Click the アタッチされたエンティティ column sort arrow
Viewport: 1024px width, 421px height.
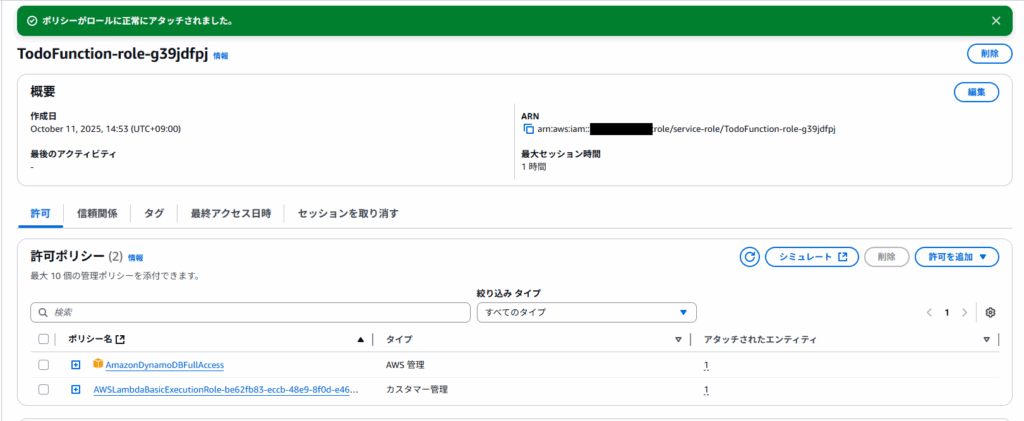(986, 340)
